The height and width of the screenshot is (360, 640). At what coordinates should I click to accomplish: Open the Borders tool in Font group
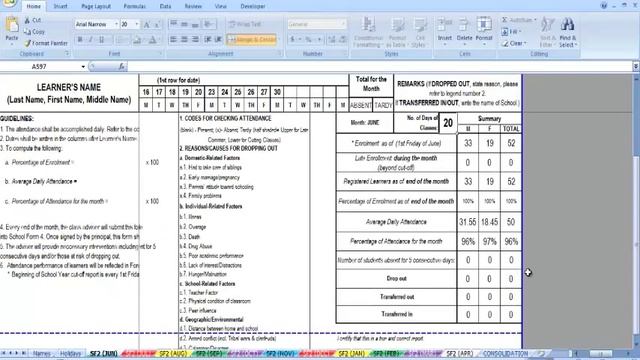click(x=122, y=40)
